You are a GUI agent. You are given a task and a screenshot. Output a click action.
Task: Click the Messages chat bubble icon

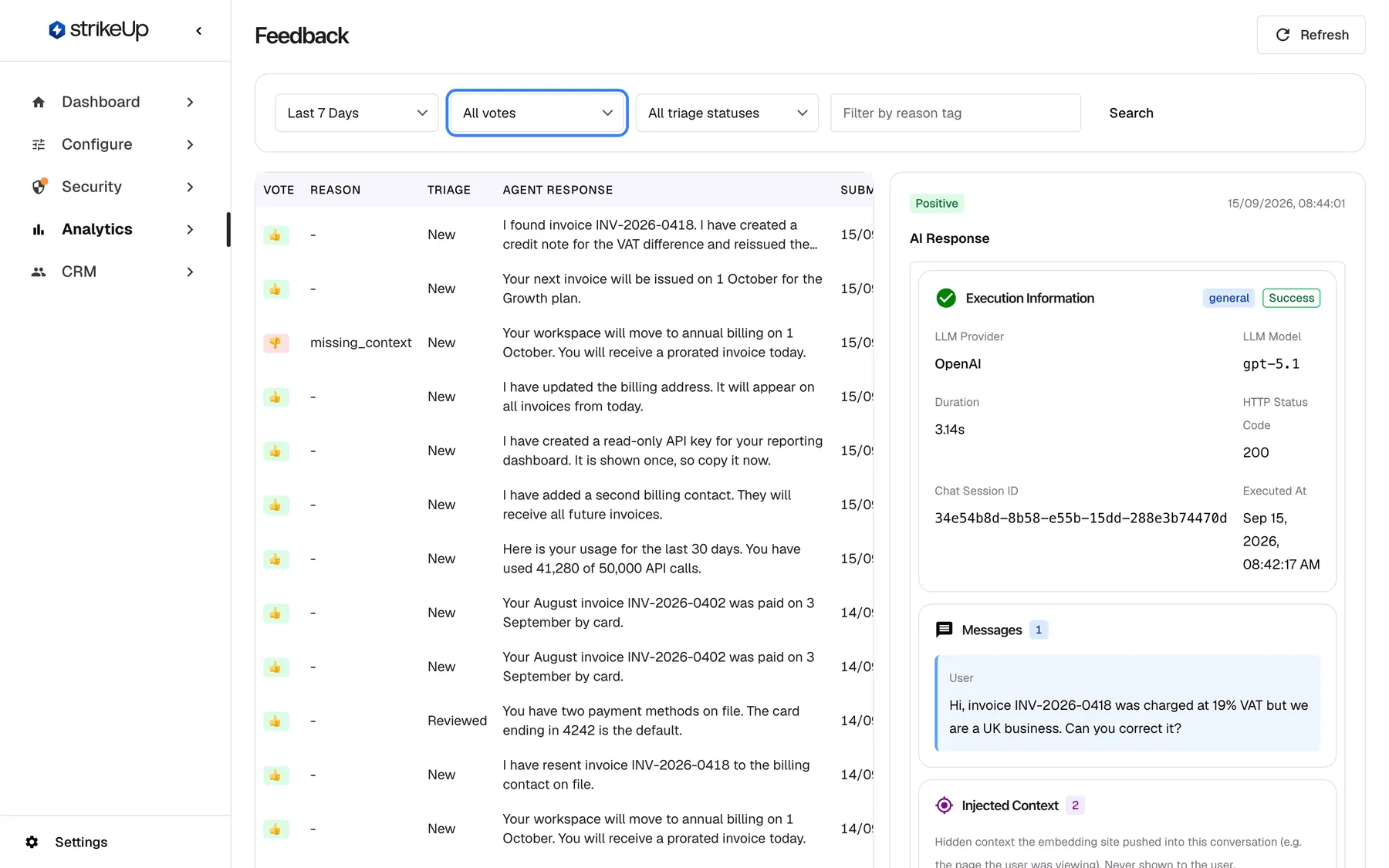coord(944,630)
